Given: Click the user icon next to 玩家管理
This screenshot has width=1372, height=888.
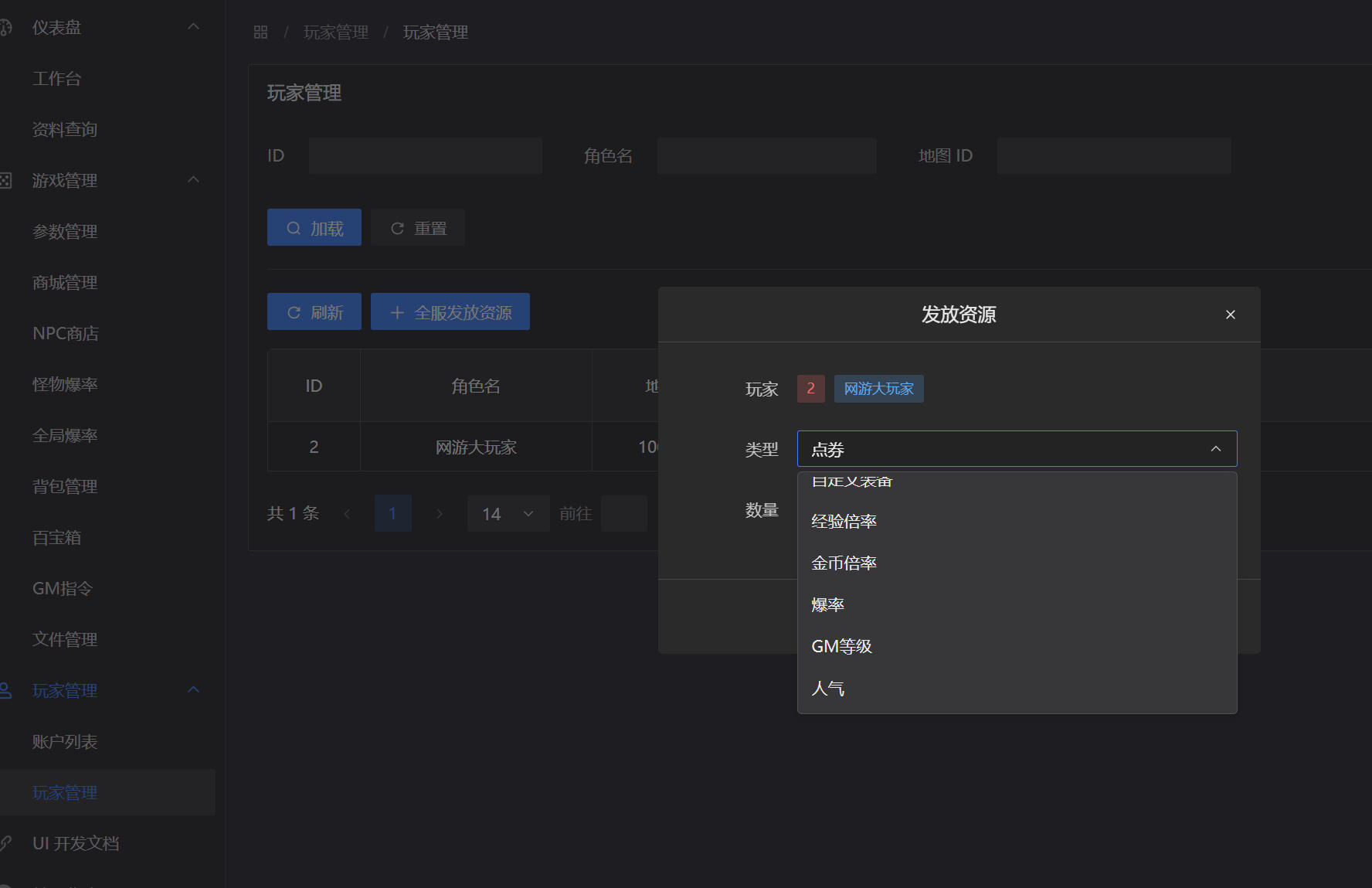Looking at the screenshot, I should pyautogui.click(x=7, y=690).
